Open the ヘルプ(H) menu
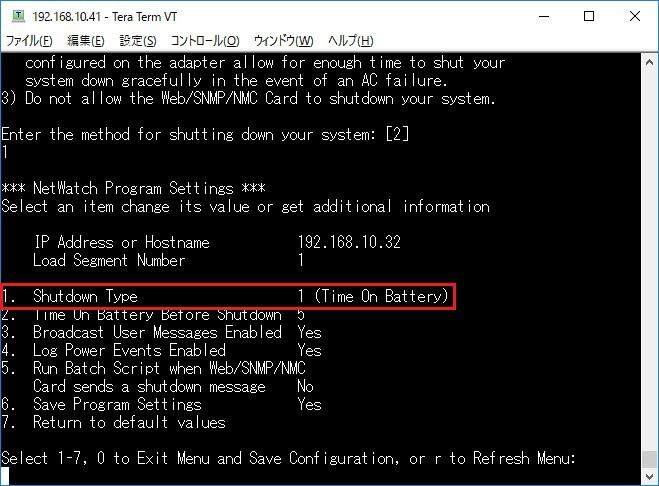 coord(350,41)
